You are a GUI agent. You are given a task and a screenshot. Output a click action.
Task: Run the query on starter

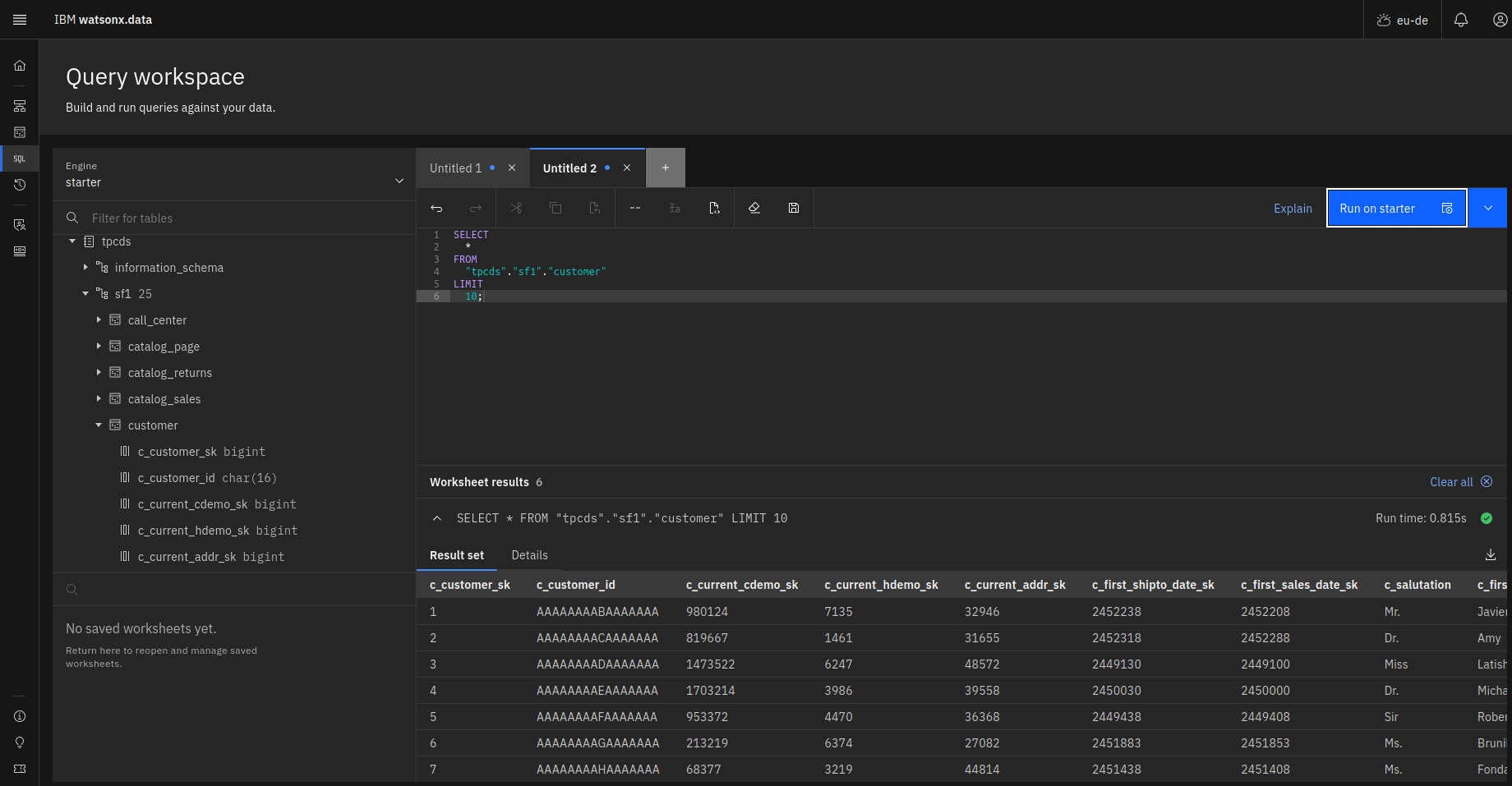point(1397,209)
